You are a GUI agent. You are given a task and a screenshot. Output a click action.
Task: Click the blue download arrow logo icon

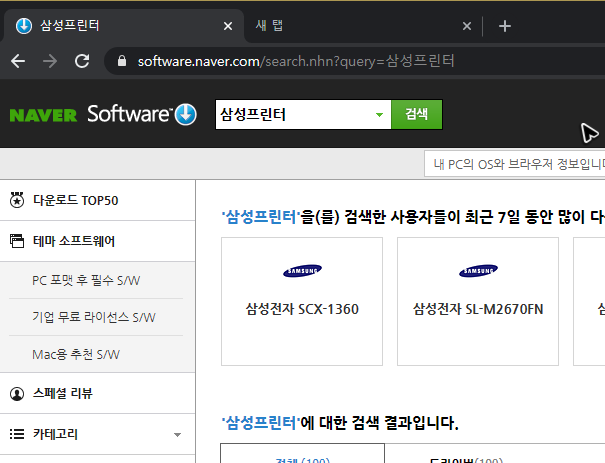186,115
